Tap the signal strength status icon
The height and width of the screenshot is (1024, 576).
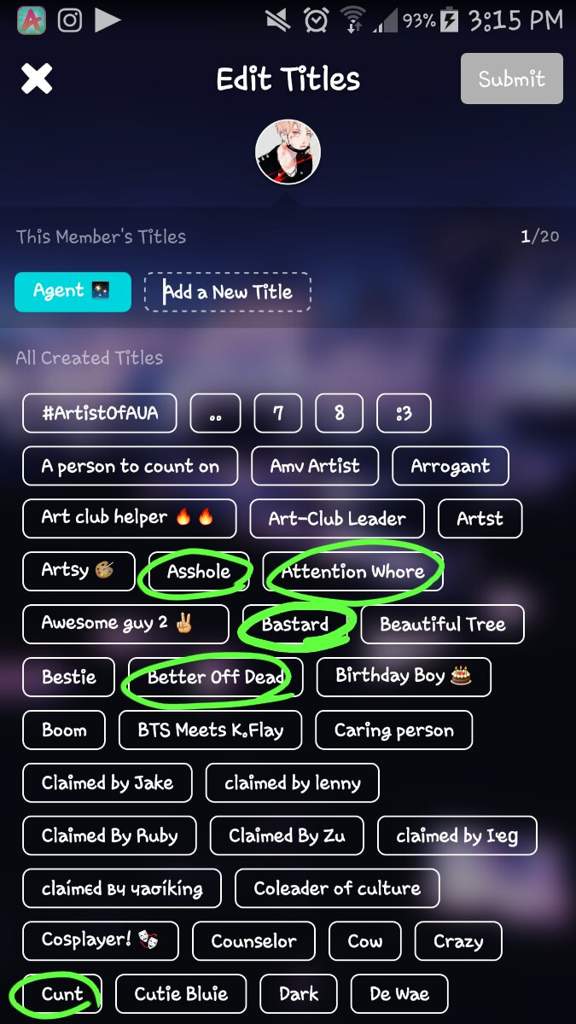point(385,22)
